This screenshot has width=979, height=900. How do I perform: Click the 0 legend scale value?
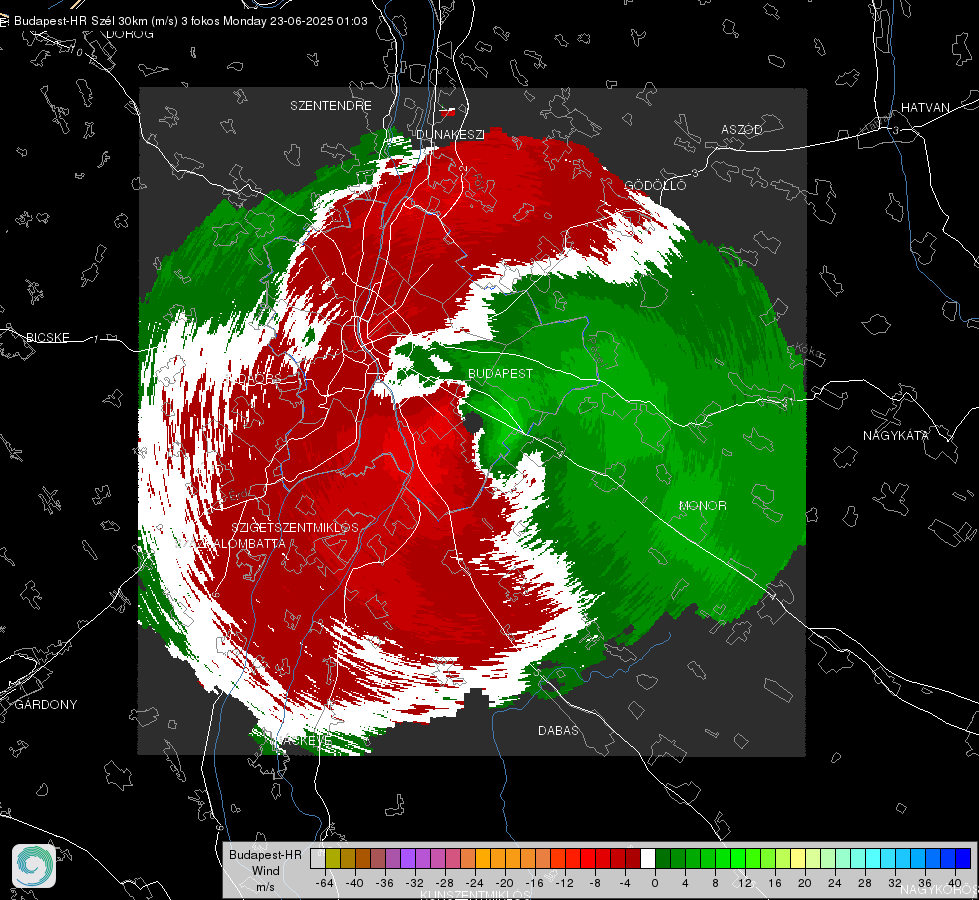pyautogui.click(x=655, y=883)
